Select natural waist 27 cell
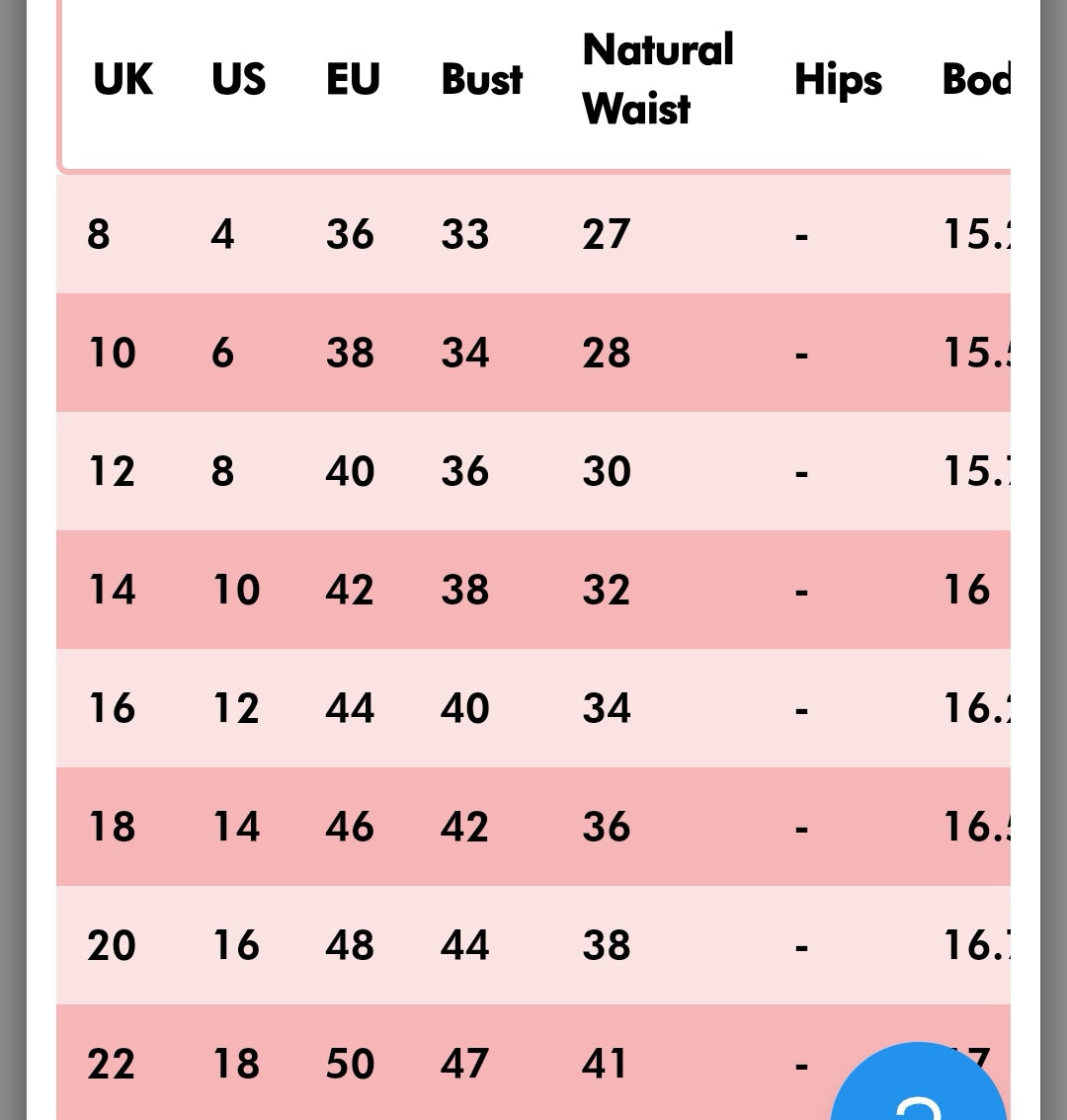1067x1120 pixels. [607, 235]
